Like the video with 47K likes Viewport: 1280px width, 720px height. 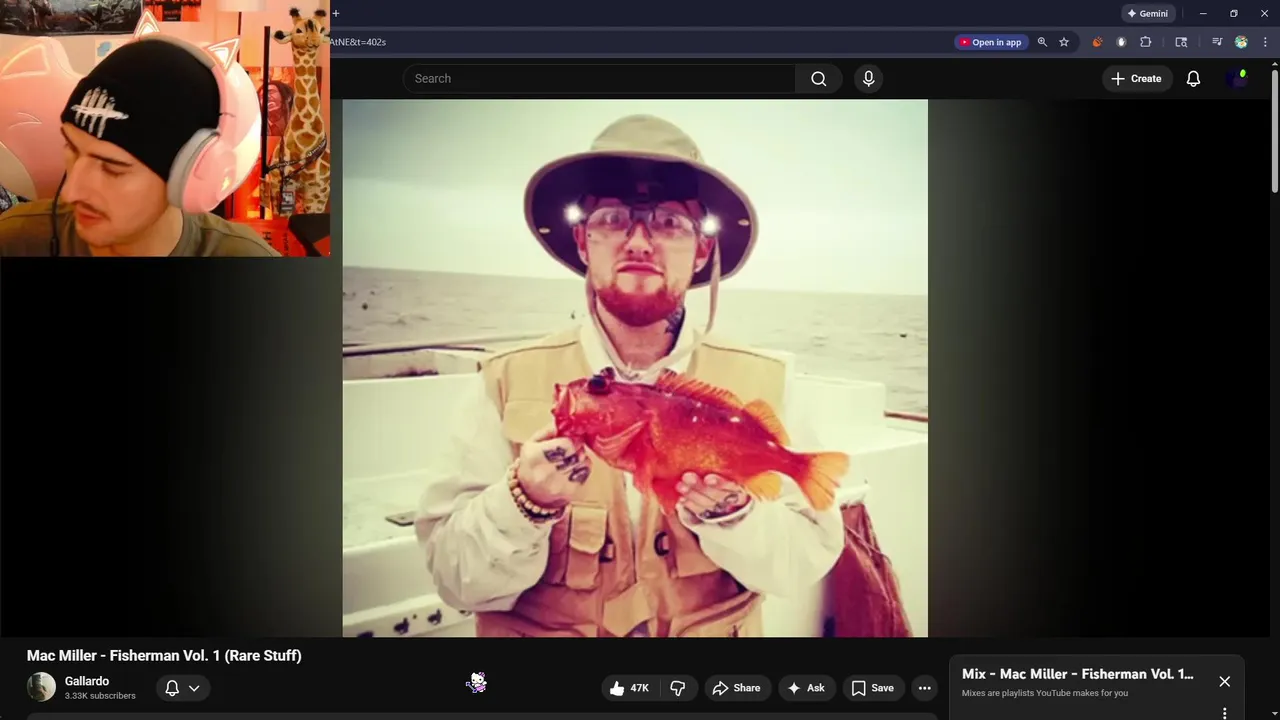629,688
